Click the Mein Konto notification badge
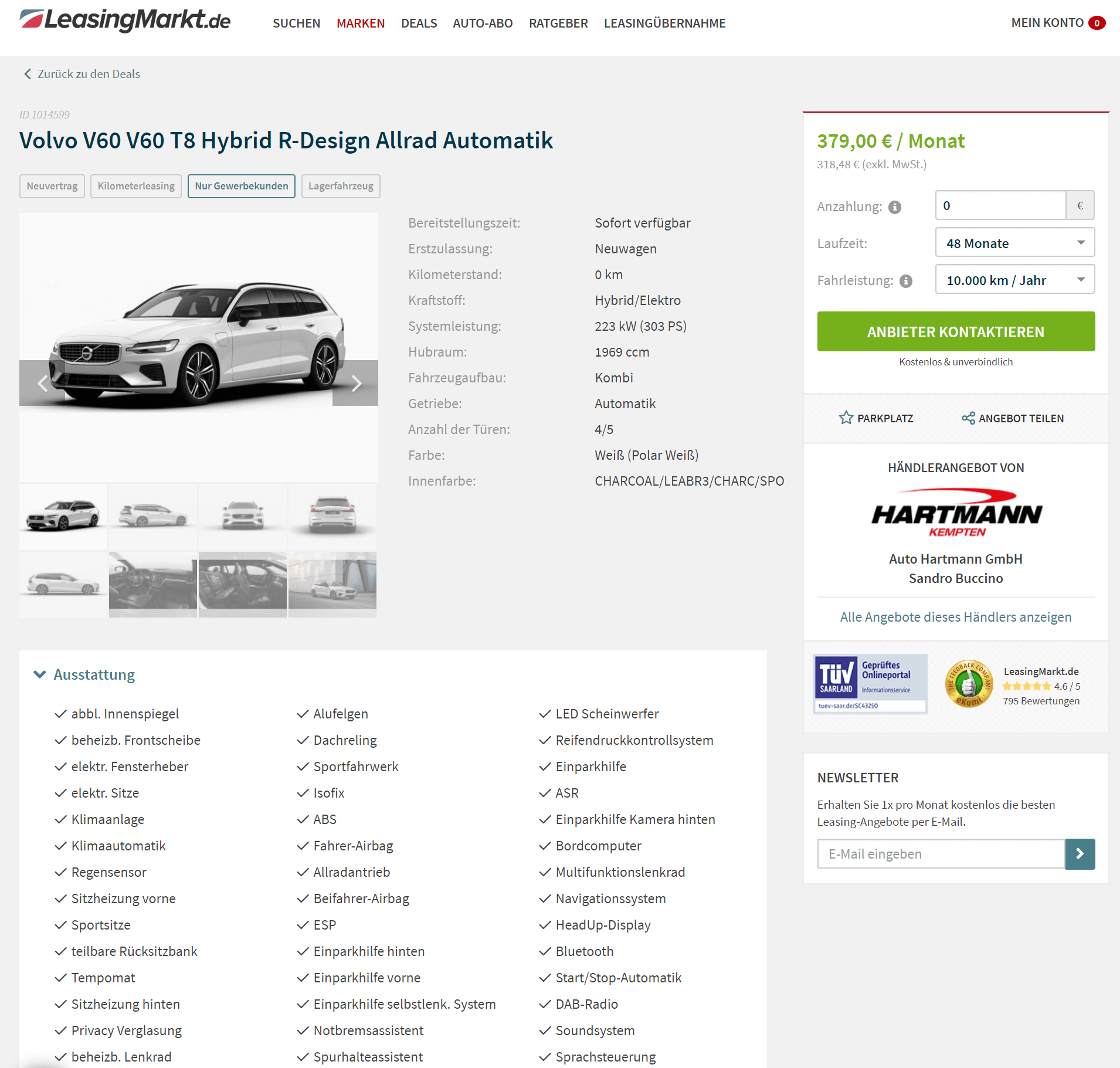Screen dimensions: 1120x1068 [x=1097, y=23]
